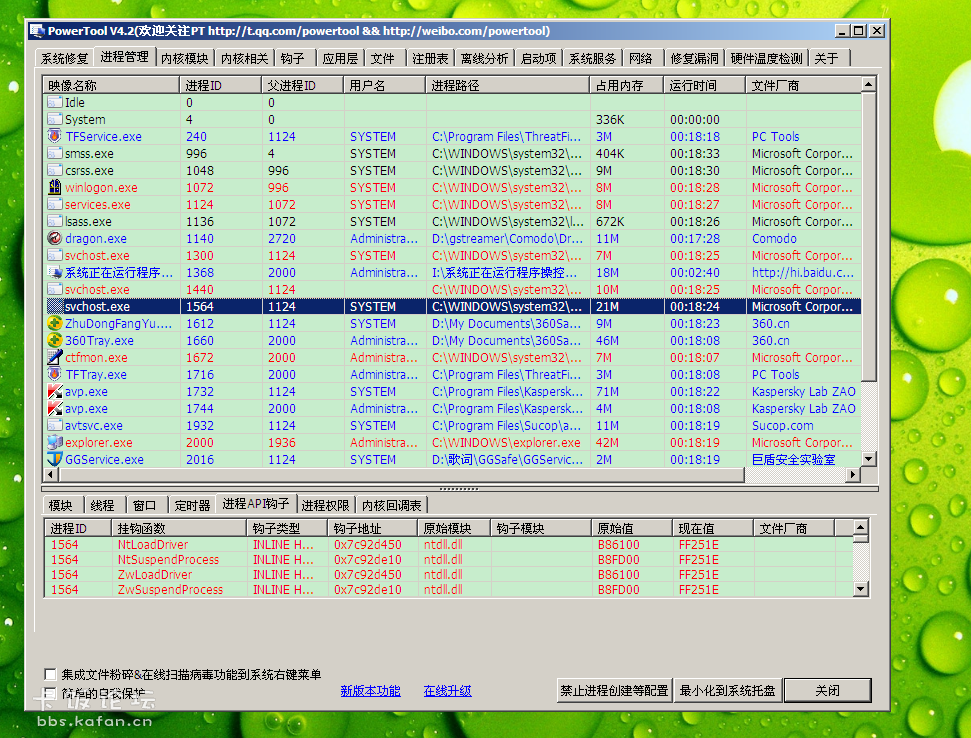971x738 pixels.
Task: Click 最小化到系统托盘 button
Action: click(x=728, y=690)
